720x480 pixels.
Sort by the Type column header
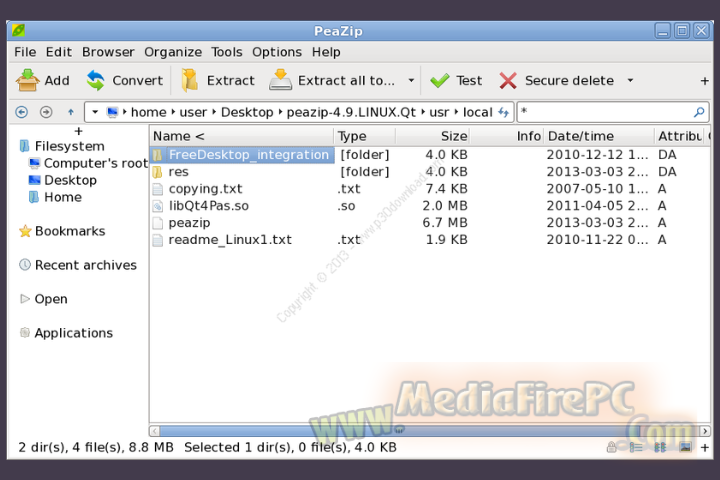(x=365, y=136)
